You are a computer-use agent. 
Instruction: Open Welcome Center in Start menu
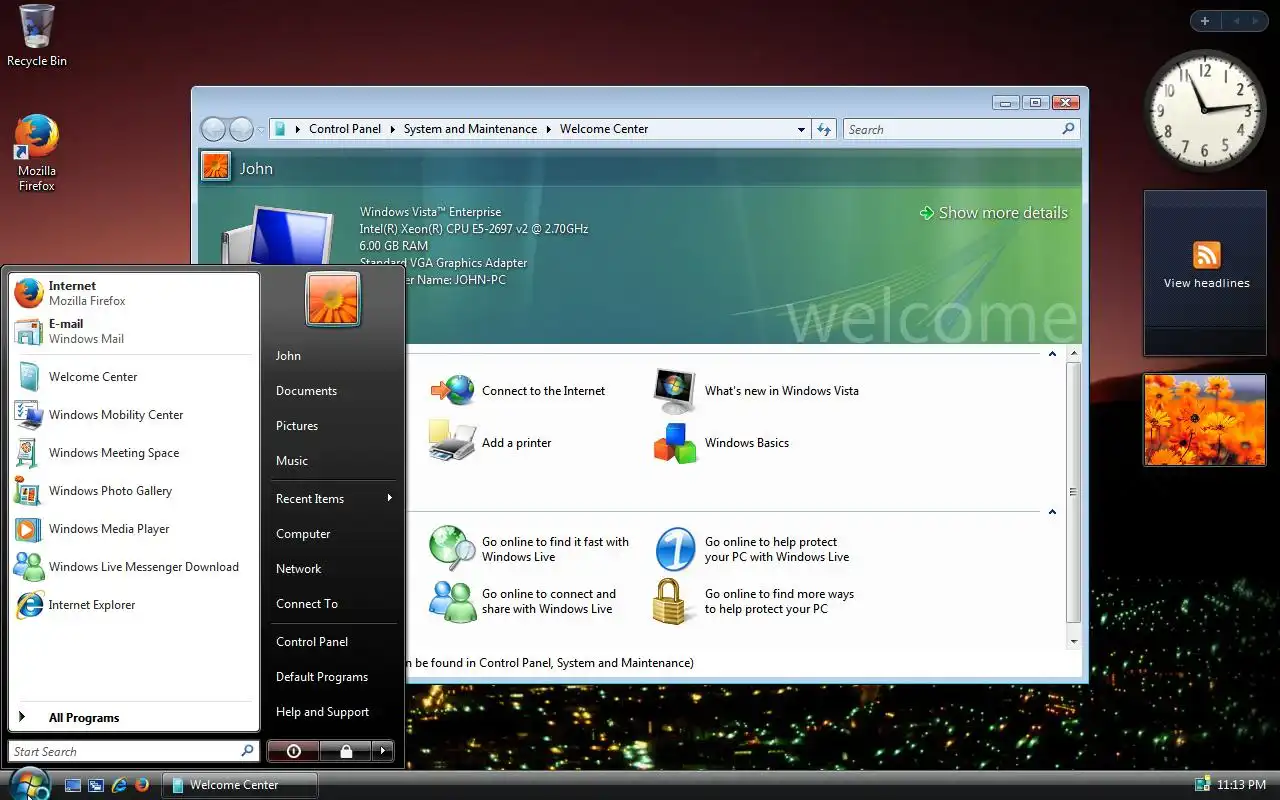click(133, 377)
